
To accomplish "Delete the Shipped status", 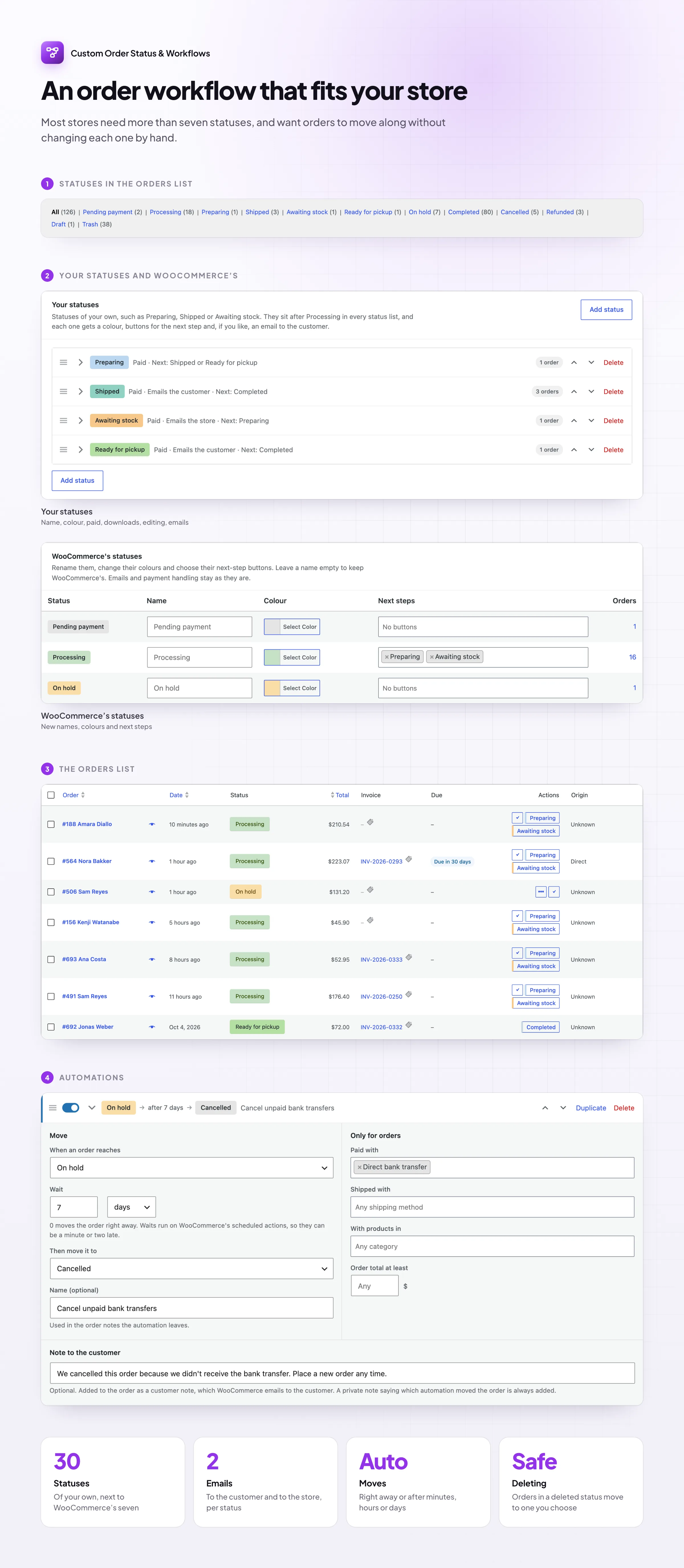I will (613, 391).
